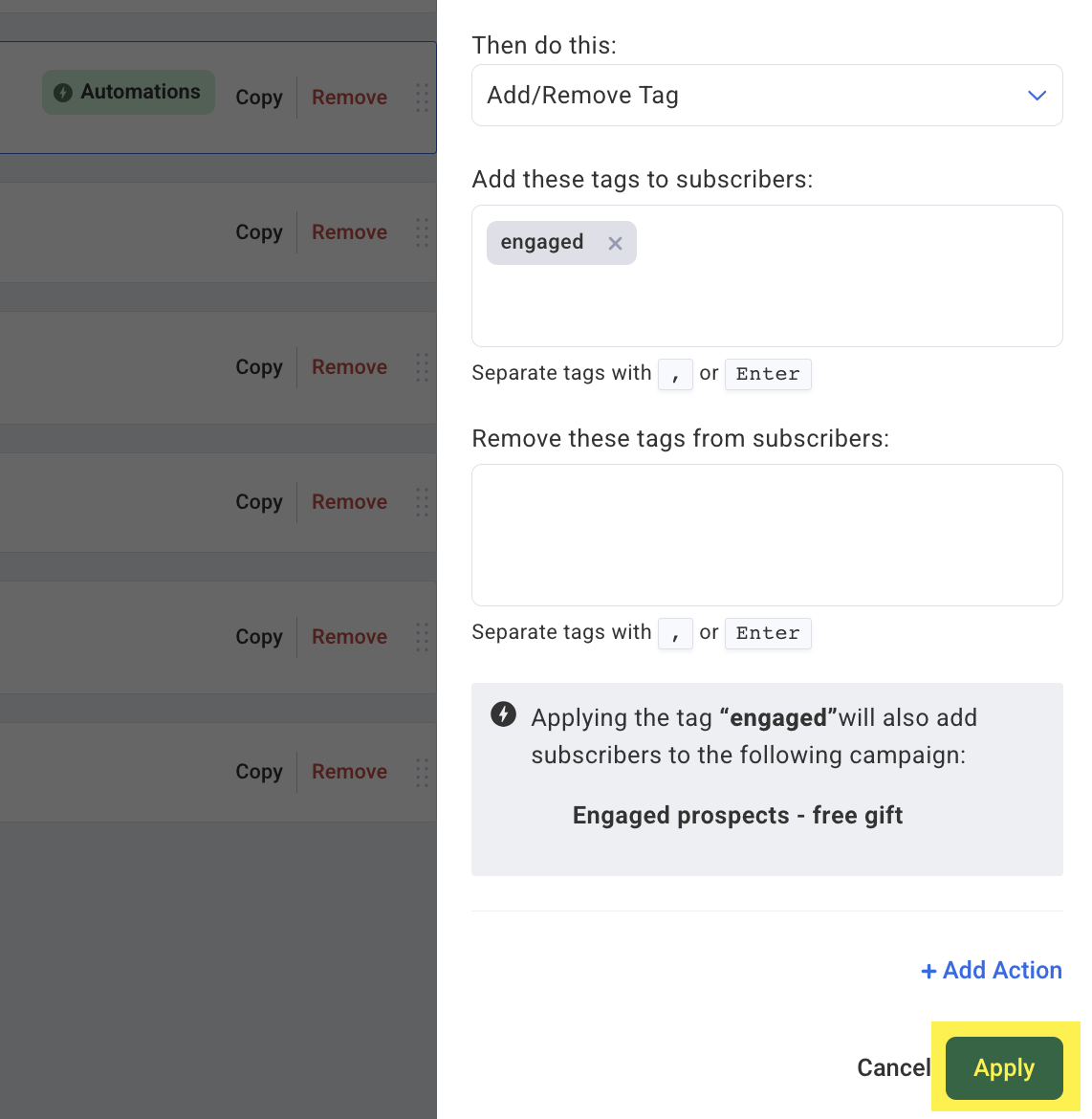
Task: Click the drag handle on the second row
Action: coord(422,232)
